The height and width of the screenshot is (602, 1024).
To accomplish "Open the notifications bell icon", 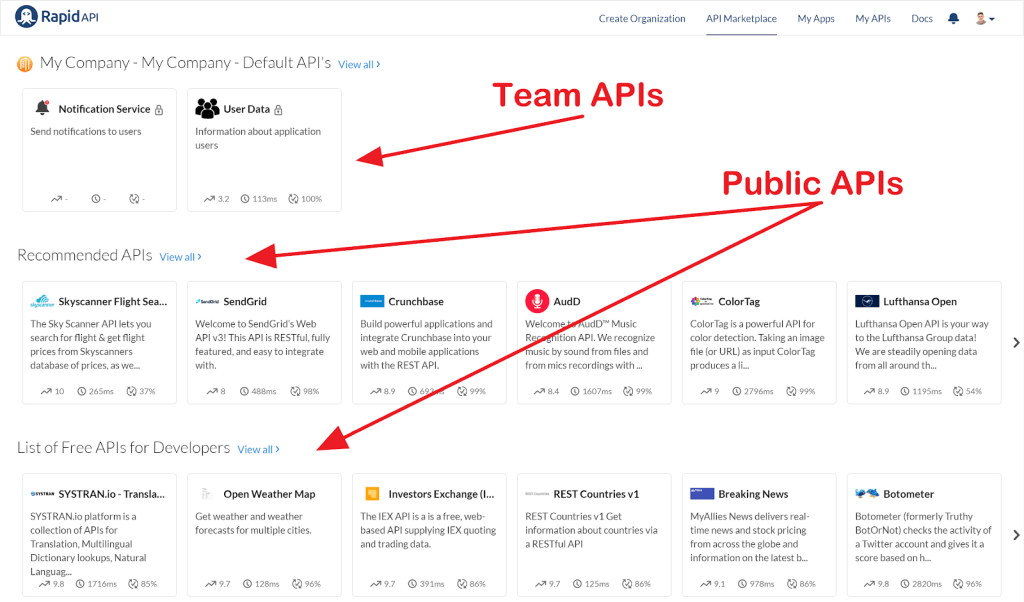I will tap(953, 18).
